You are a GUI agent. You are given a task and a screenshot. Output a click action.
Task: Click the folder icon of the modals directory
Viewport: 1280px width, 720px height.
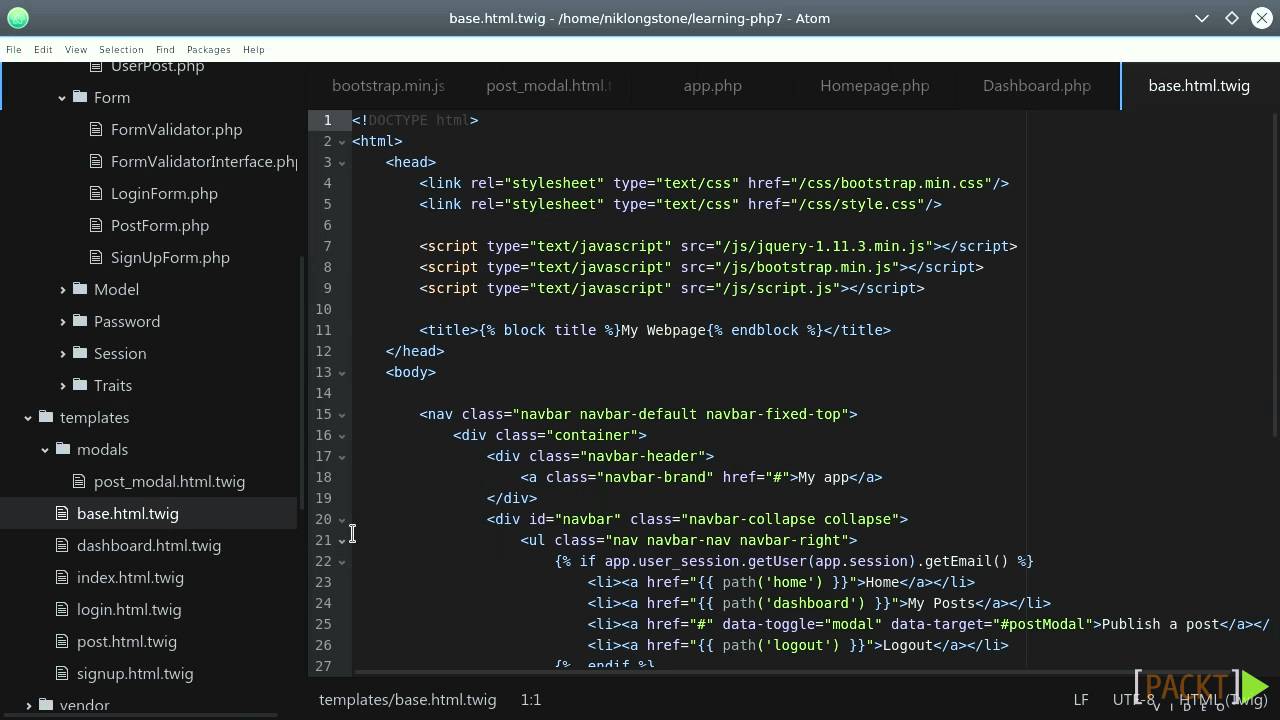tap(63, 449)
